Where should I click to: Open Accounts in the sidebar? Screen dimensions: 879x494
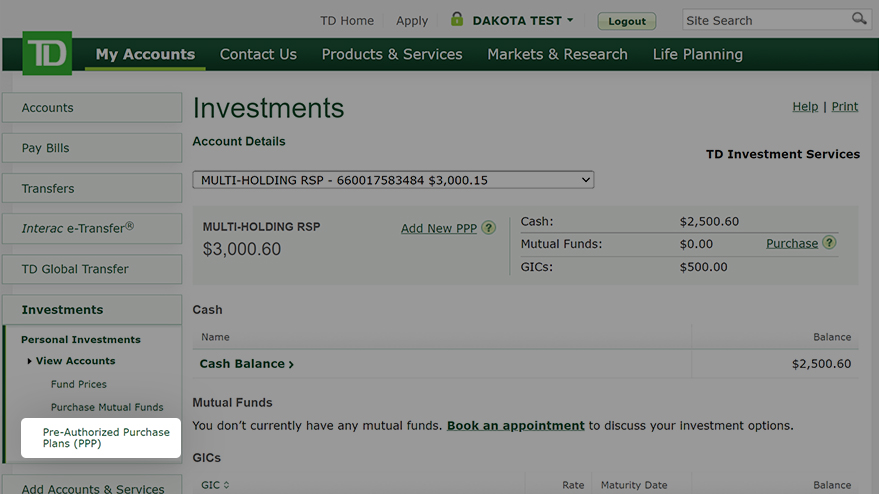point(92,108)
